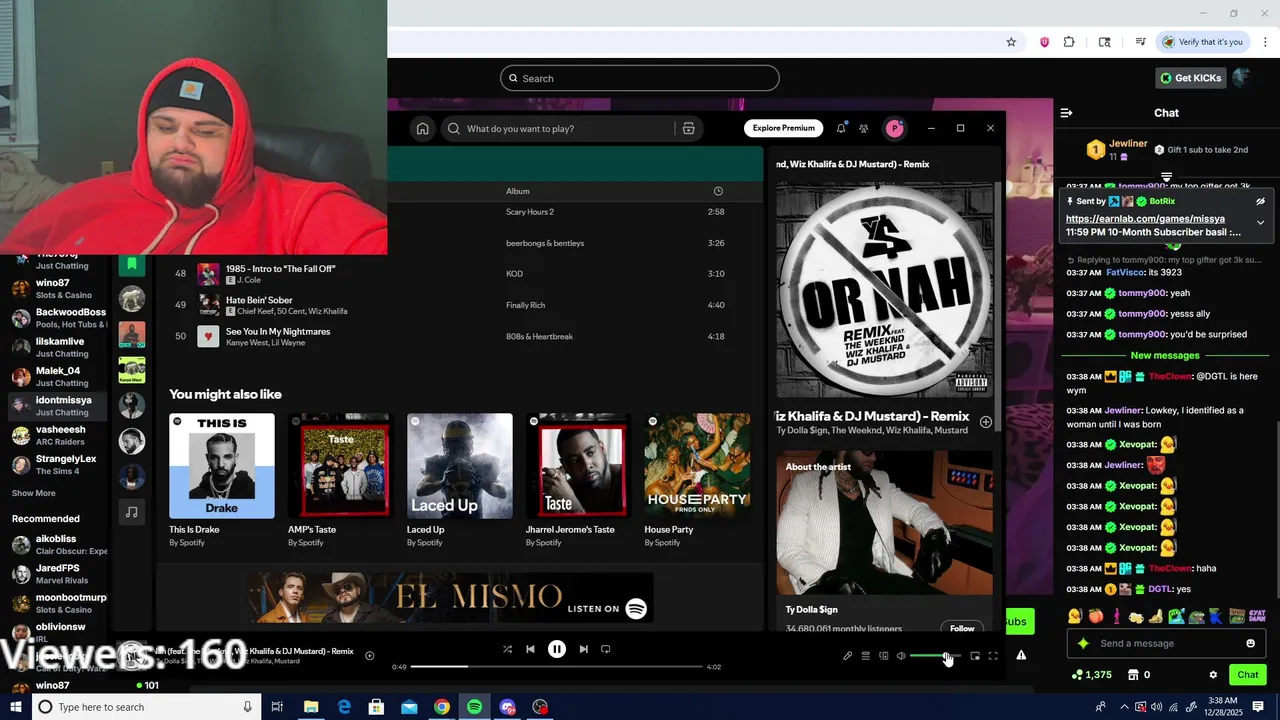The height and width of the screenshot is (720, 1280).
Task: Open the Spotify queue icon
Action: (866, 656)
